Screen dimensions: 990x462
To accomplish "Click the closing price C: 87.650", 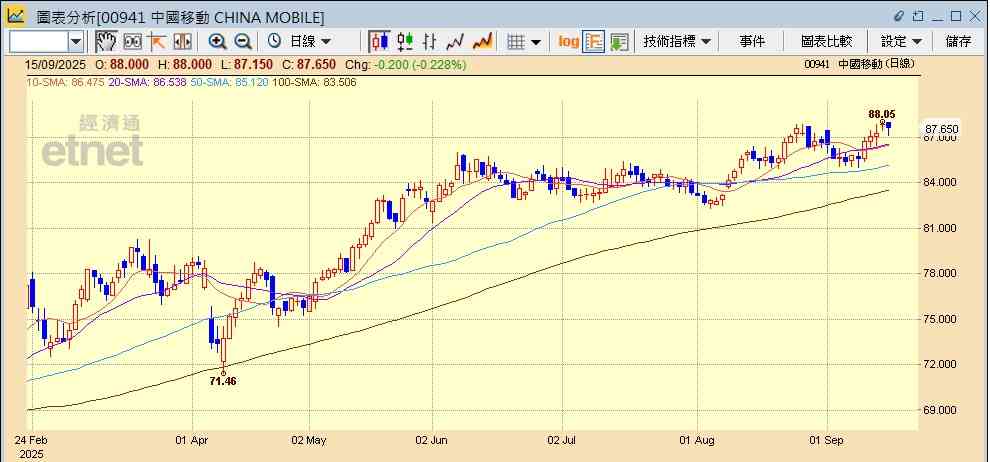I will (x=311, y=64).
